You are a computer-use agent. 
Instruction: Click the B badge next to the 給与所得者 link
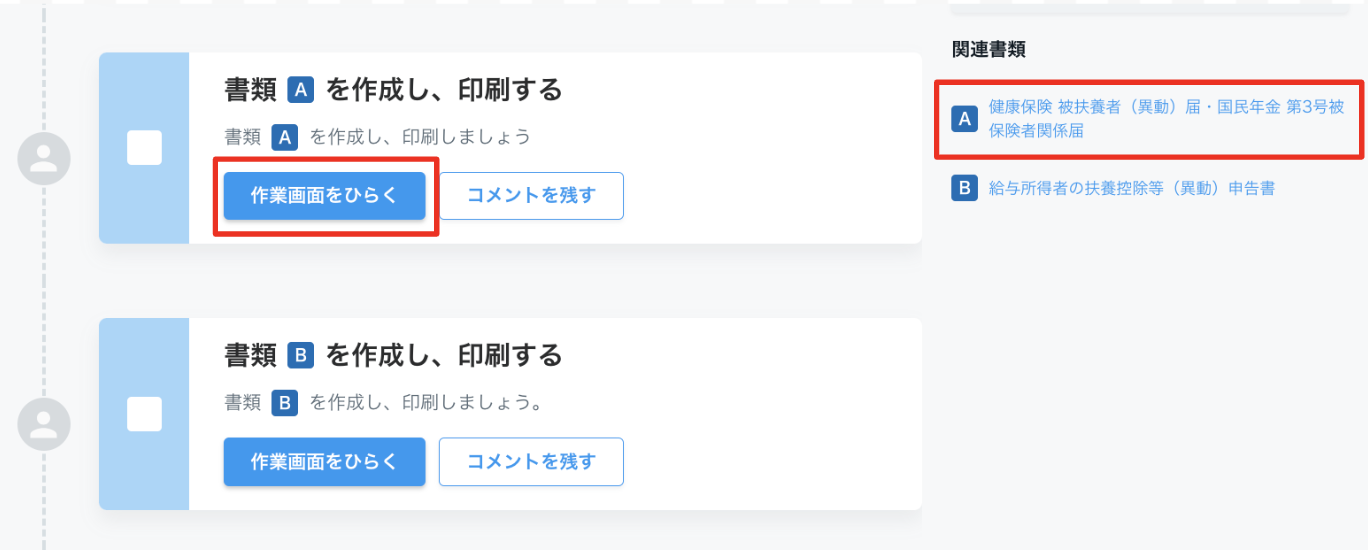tap(964, 188)
